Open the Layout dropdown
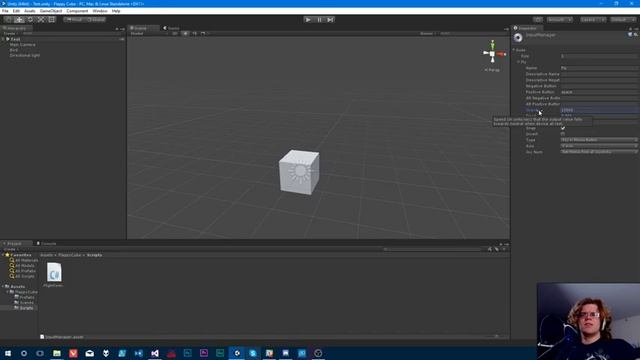 623,20
